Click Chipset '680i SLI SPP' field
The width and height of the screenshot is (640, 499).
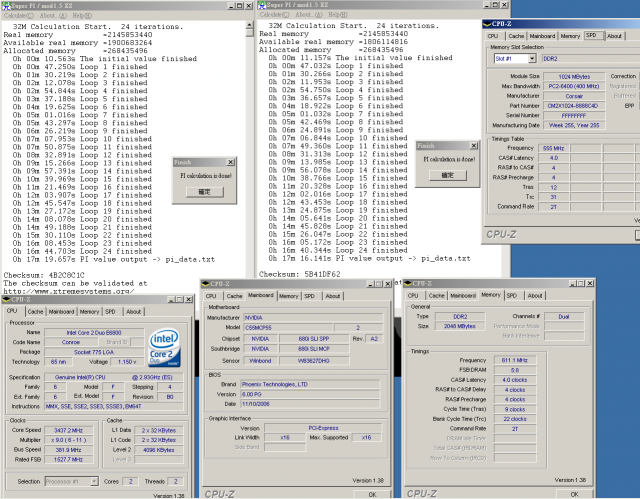[x=313, y=339]
